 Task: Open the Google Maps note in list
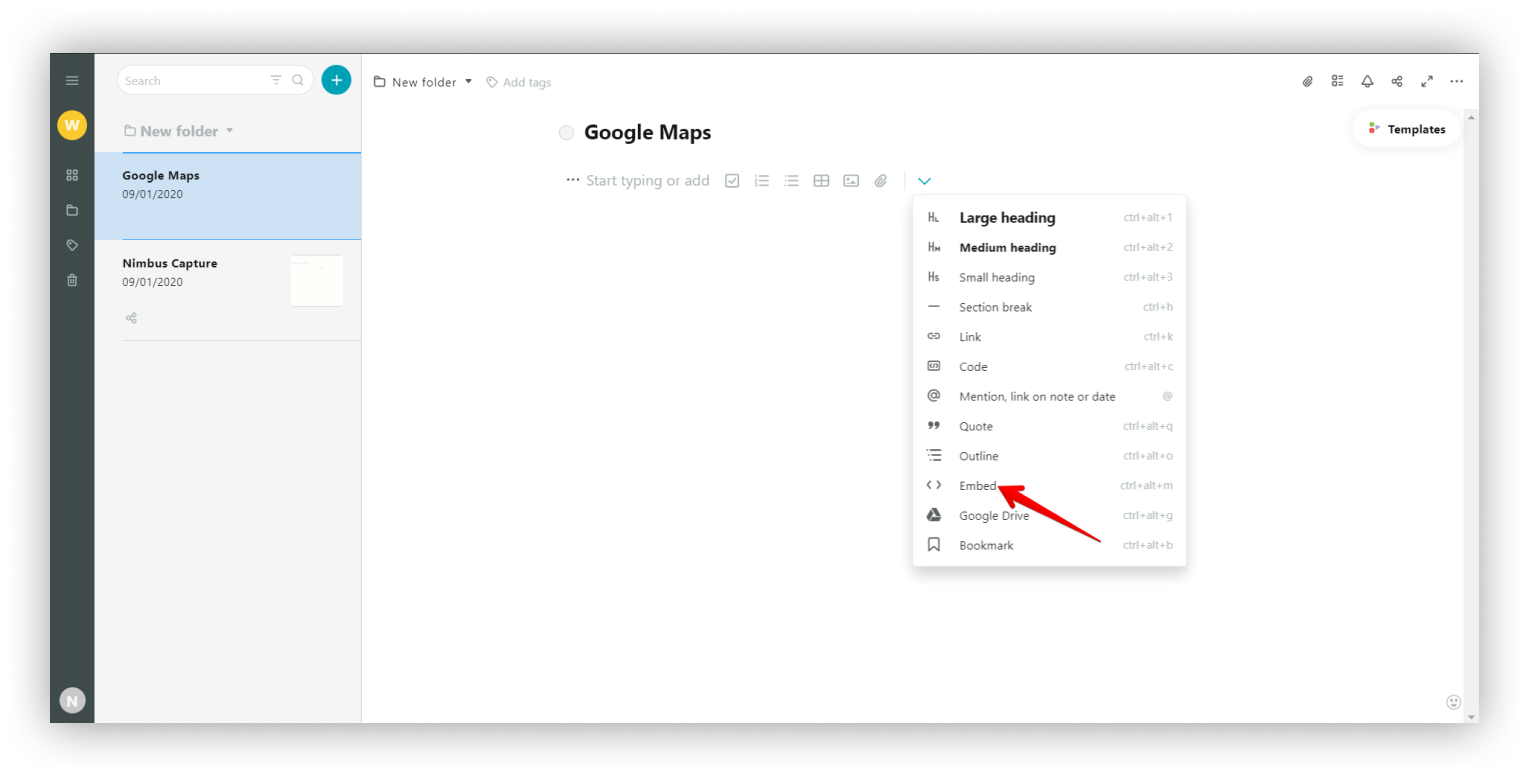click(x=228, y=196)
